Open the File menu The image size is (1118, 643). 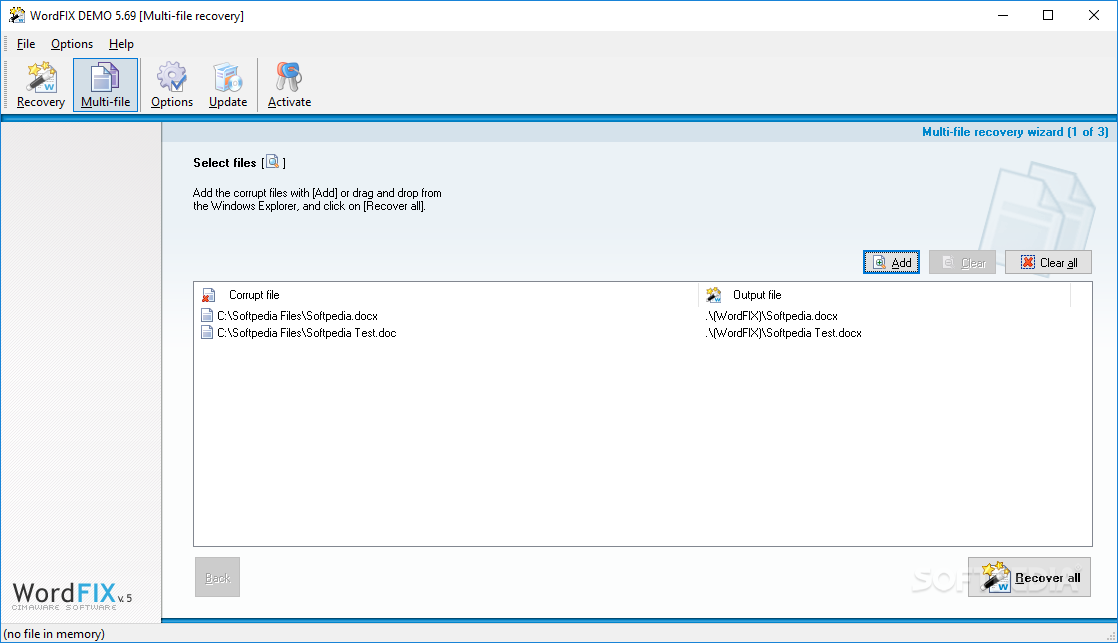(26, 43)
